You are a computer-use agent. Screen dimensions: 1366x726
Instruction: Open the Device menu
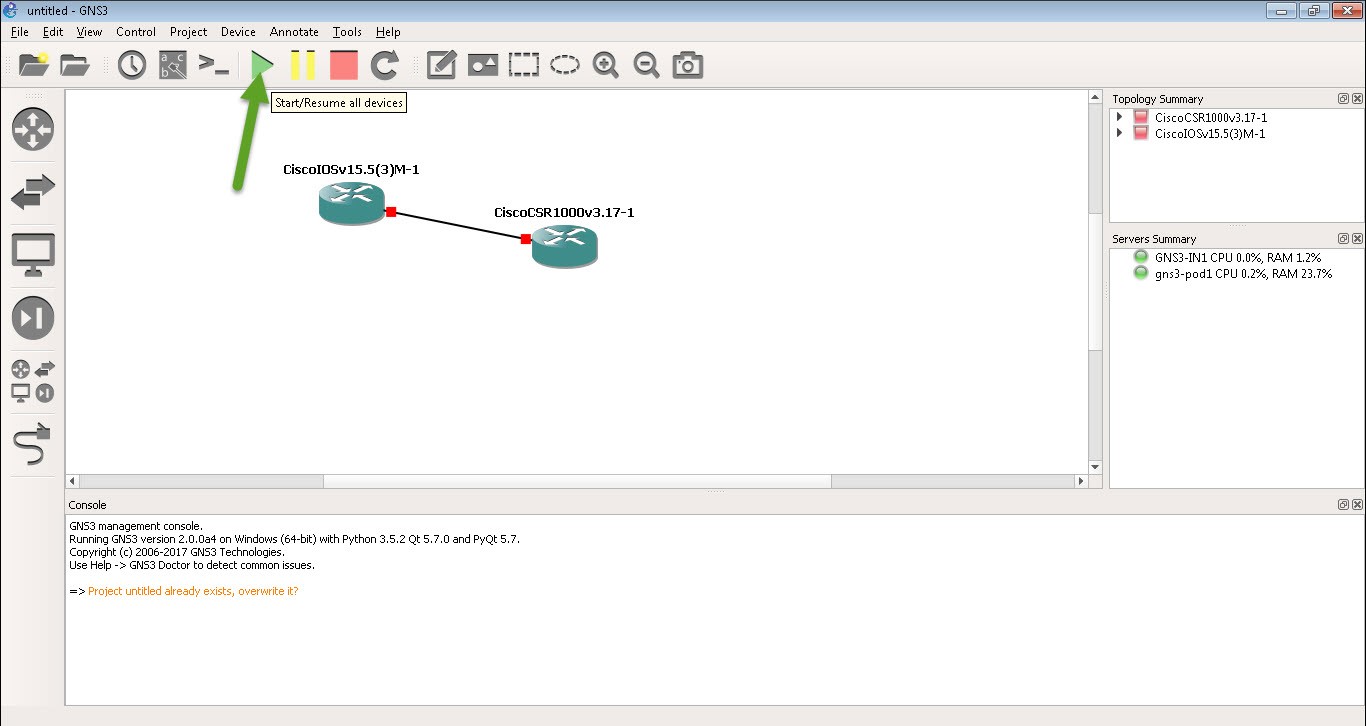[x=238, y=32]
